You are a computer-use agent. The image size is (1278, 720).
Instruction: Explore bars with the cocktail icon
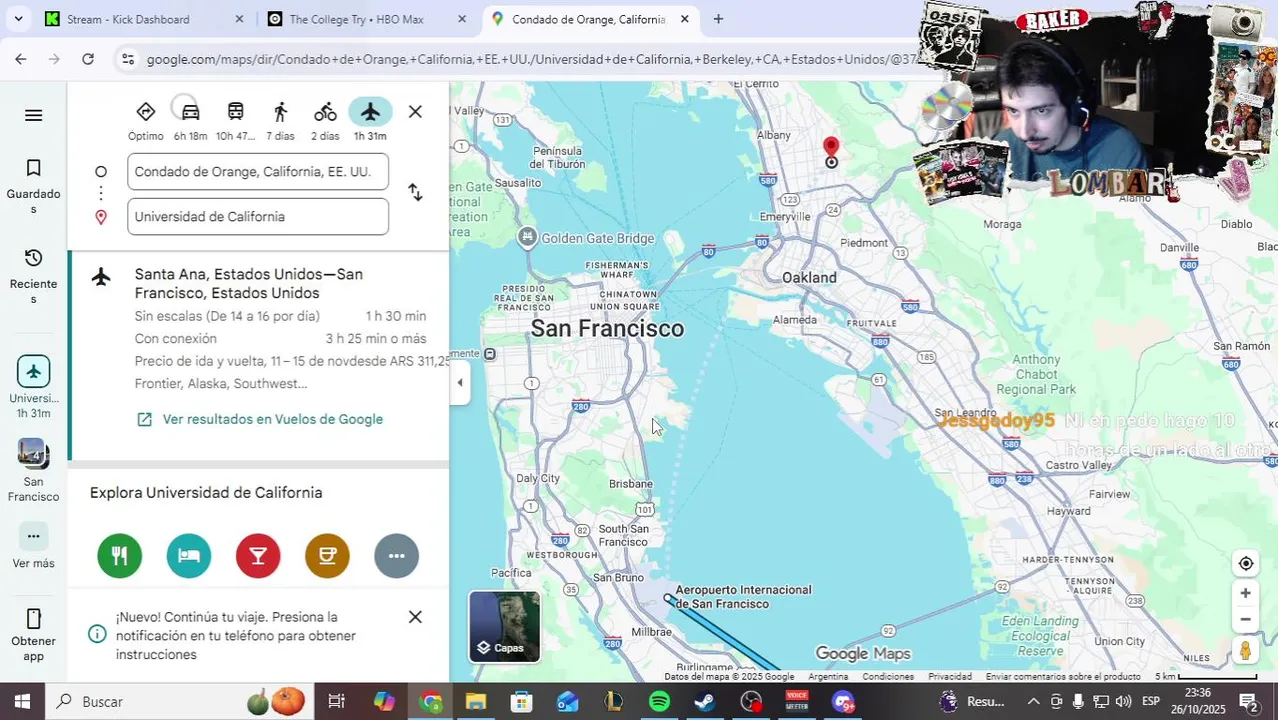coord(258,556)
